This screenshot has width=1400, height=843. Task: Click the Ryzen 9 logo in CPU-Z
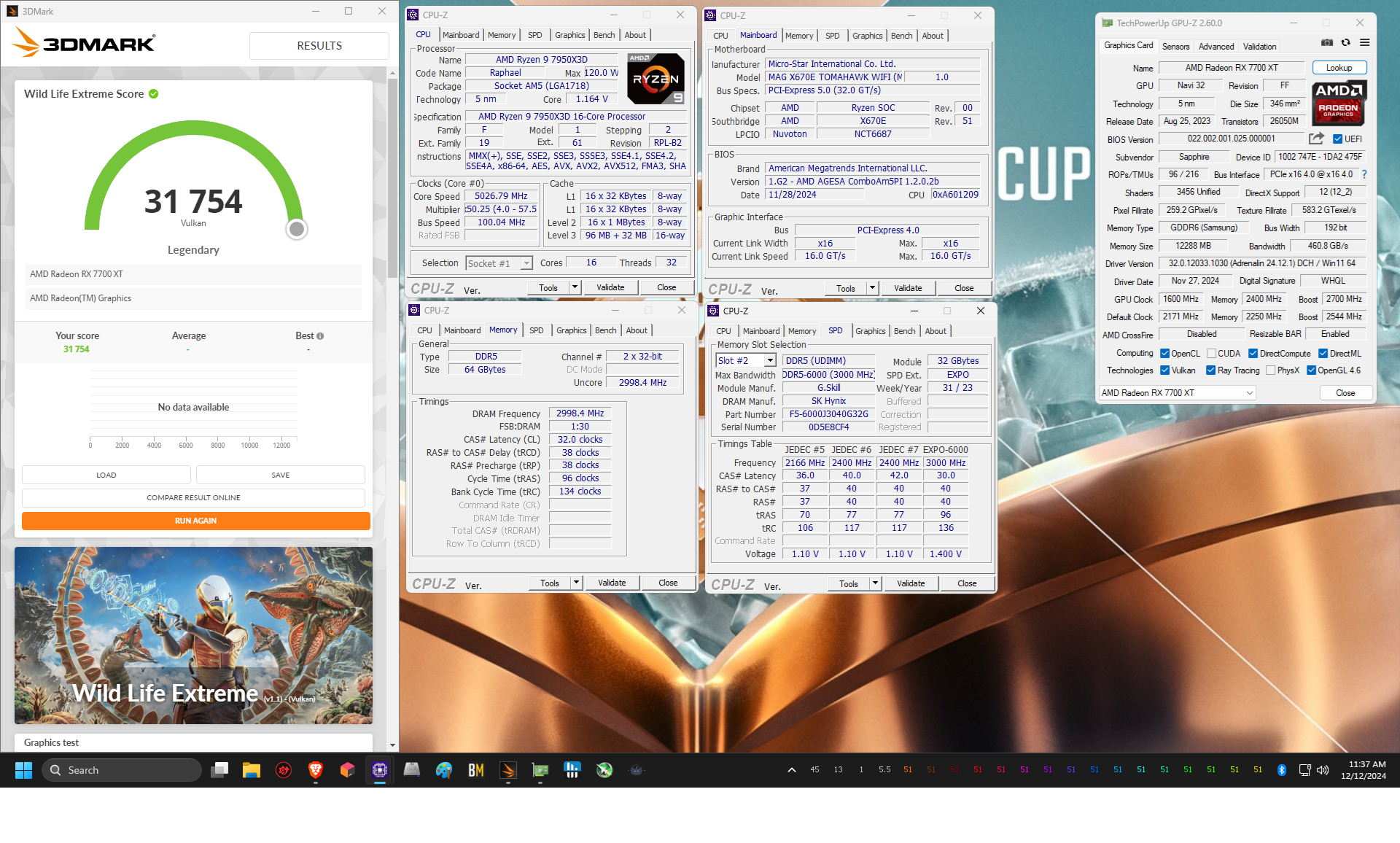pyautogui.click(x=656, y=79)
